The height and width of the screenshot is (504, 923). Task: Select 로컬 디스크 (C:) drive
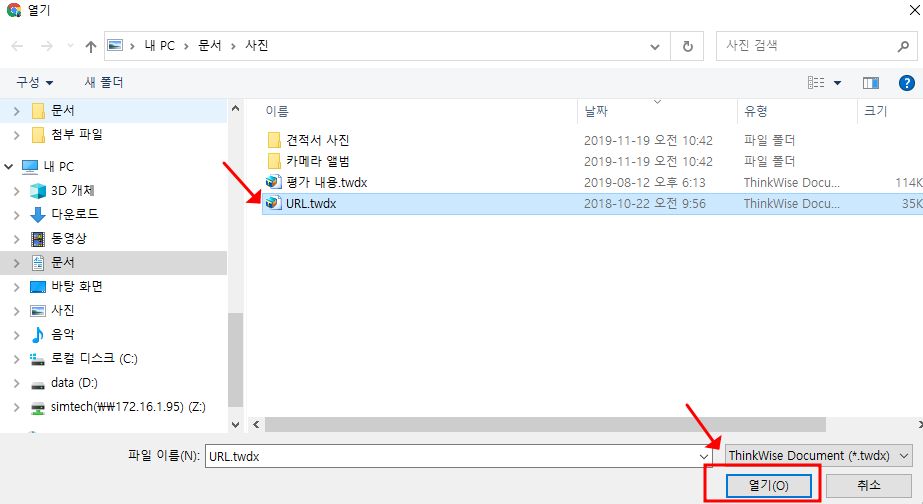pyautogui.click(x=94, y=359)
